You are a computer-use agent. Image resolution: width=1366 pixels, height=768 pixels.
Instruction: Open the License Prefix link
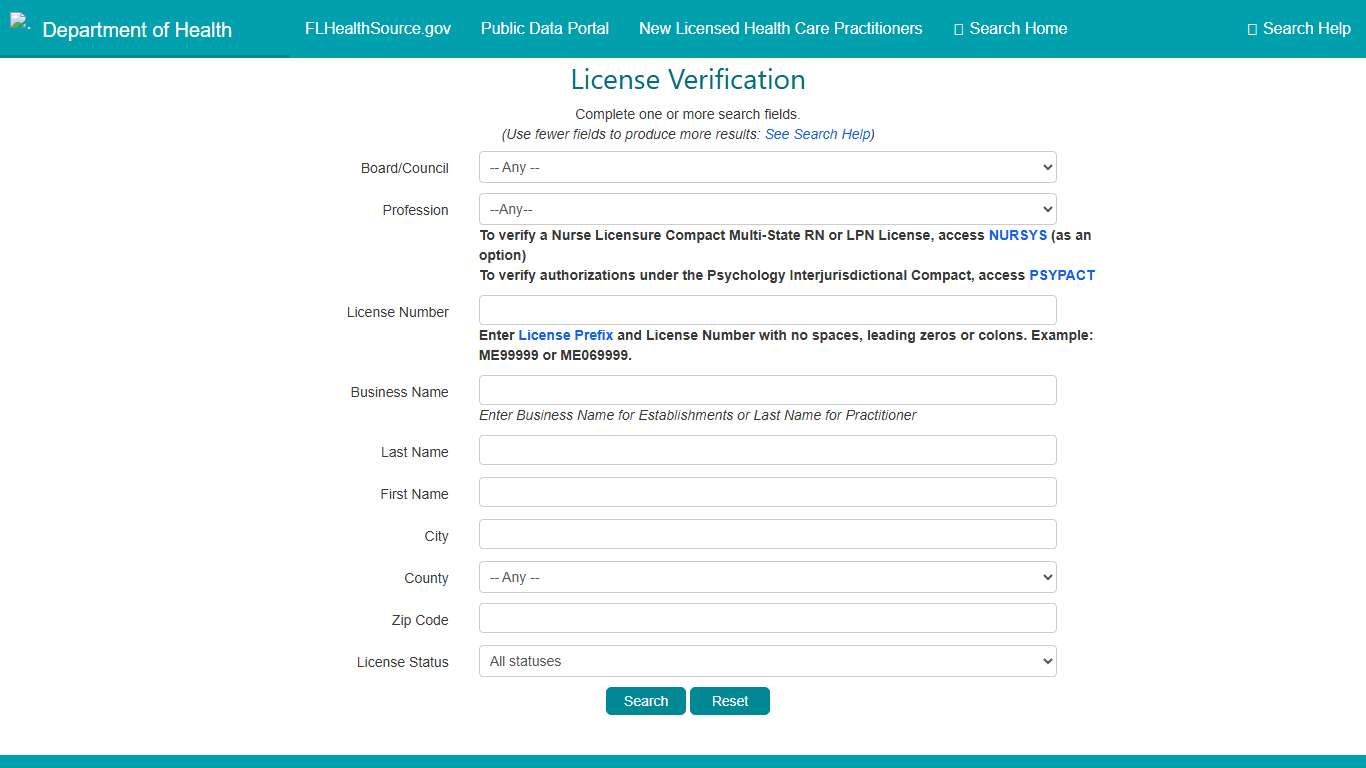point(566,335)
